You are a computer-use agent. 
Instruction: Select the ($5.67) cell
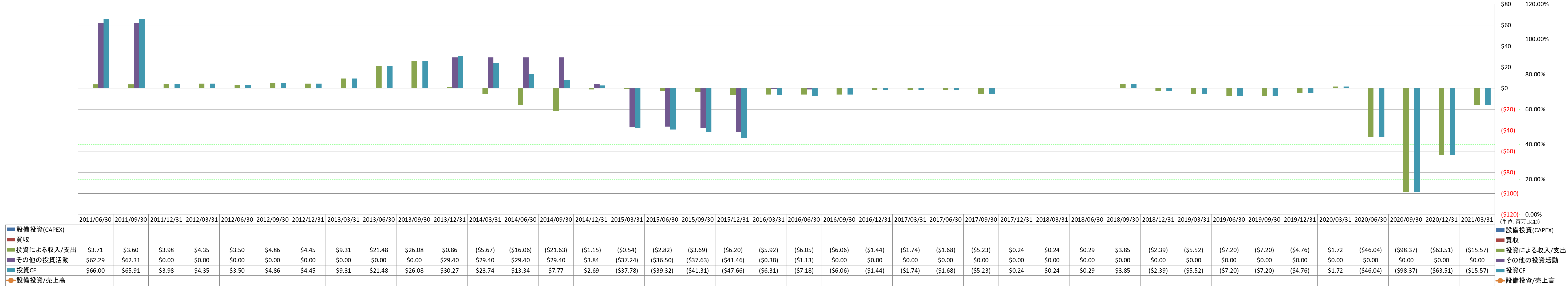tap(485, 250)
